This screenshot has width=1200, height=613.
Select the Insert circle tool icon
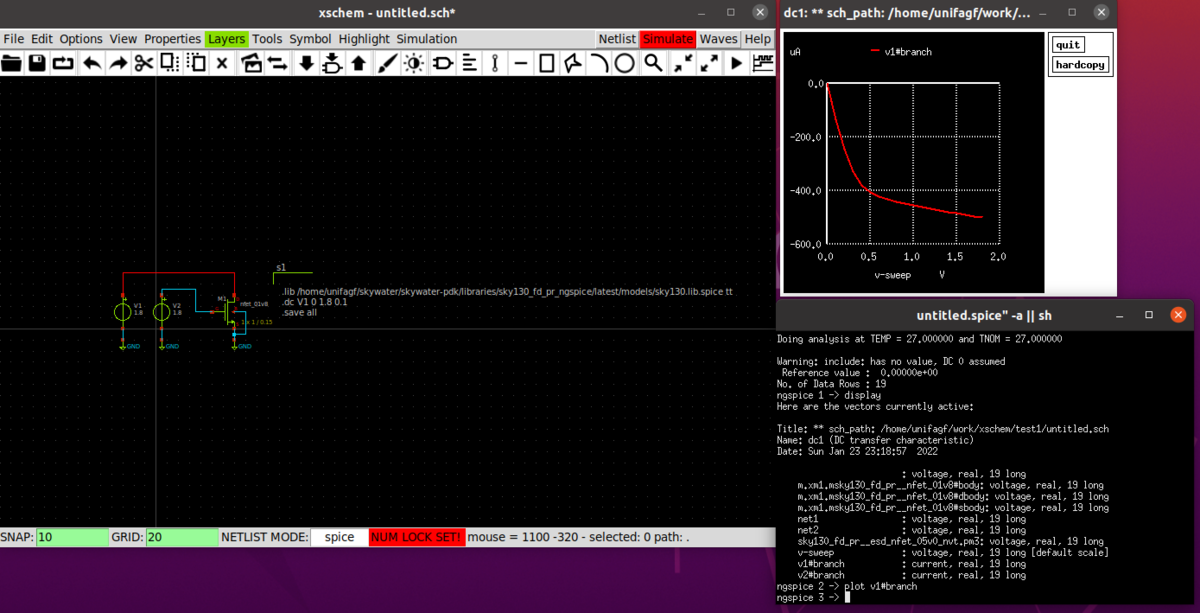click(624, 63)
